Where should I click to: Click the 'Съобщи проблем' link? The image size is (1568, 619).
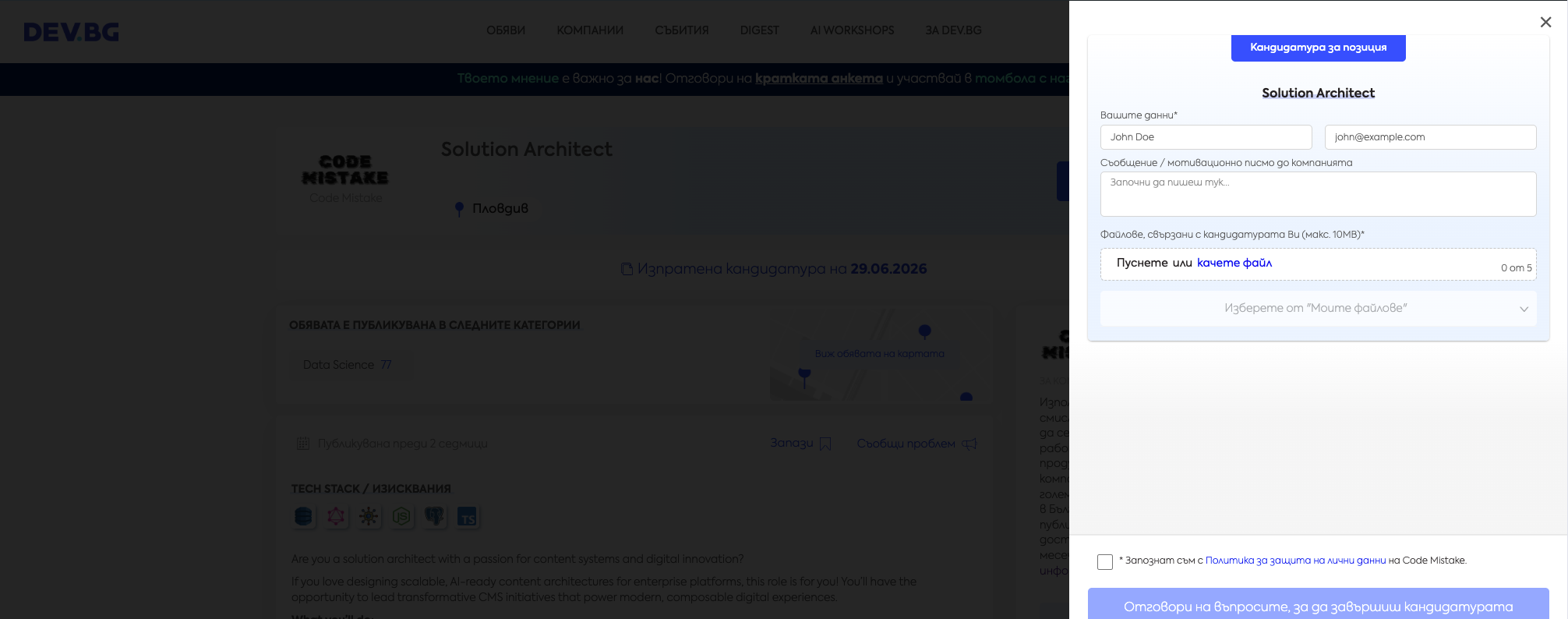[906, 444]
